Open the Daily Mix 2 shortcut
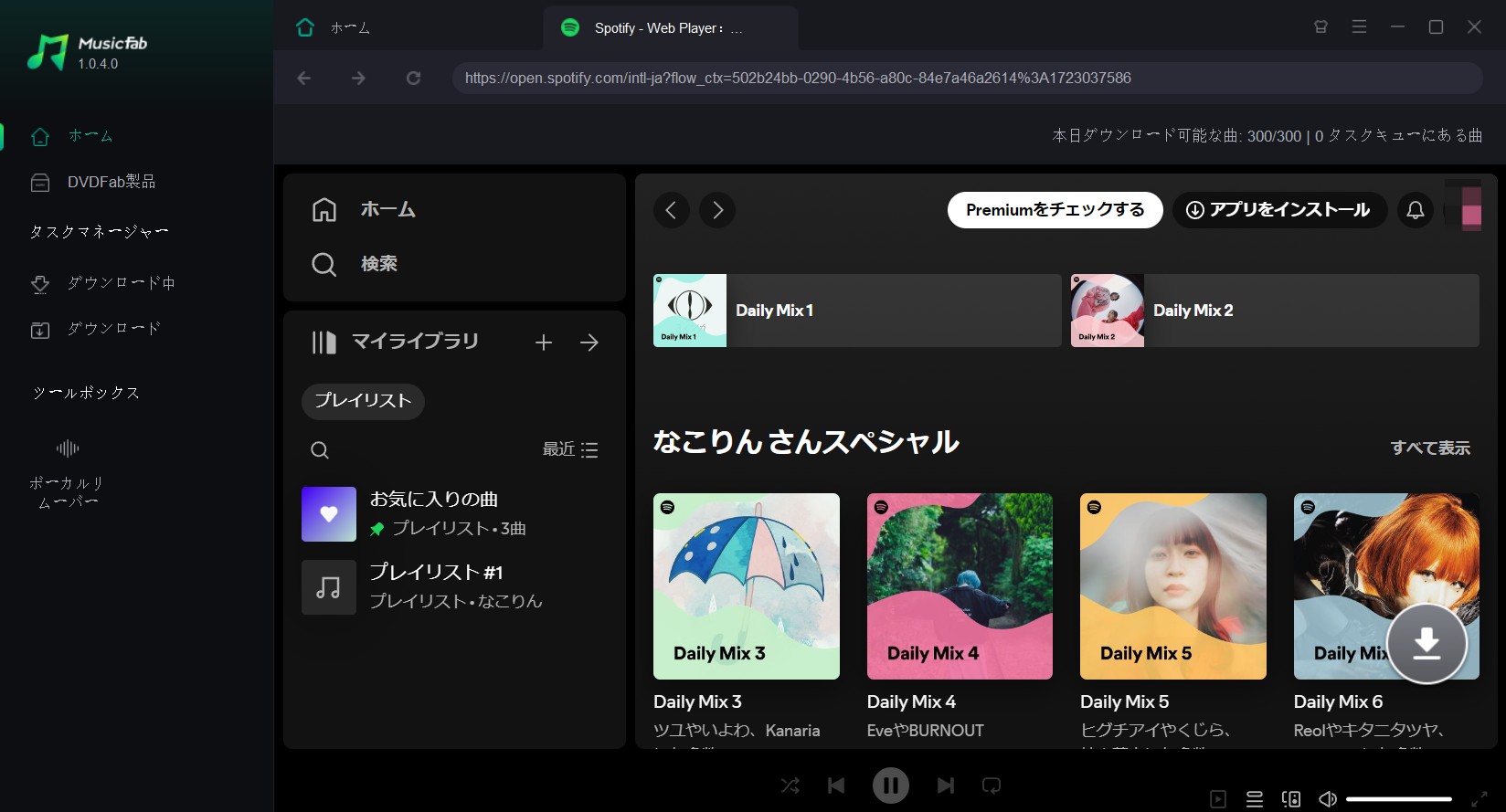This screenshot has height=812, width=1506. coord(1275,311)
